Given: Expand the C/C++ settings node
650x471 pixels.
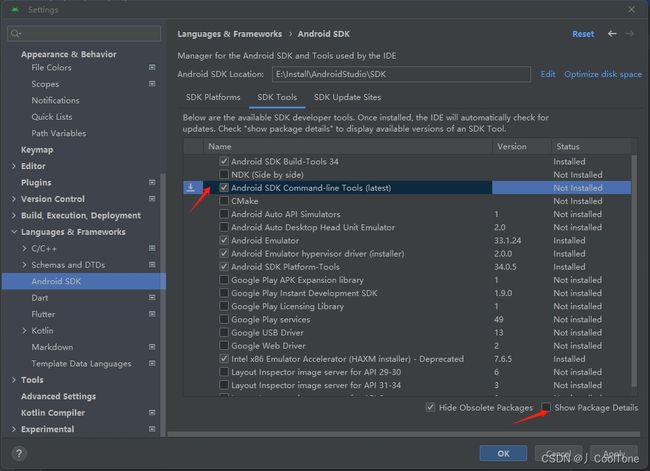Looking at the screenshot, I should 24,248.
